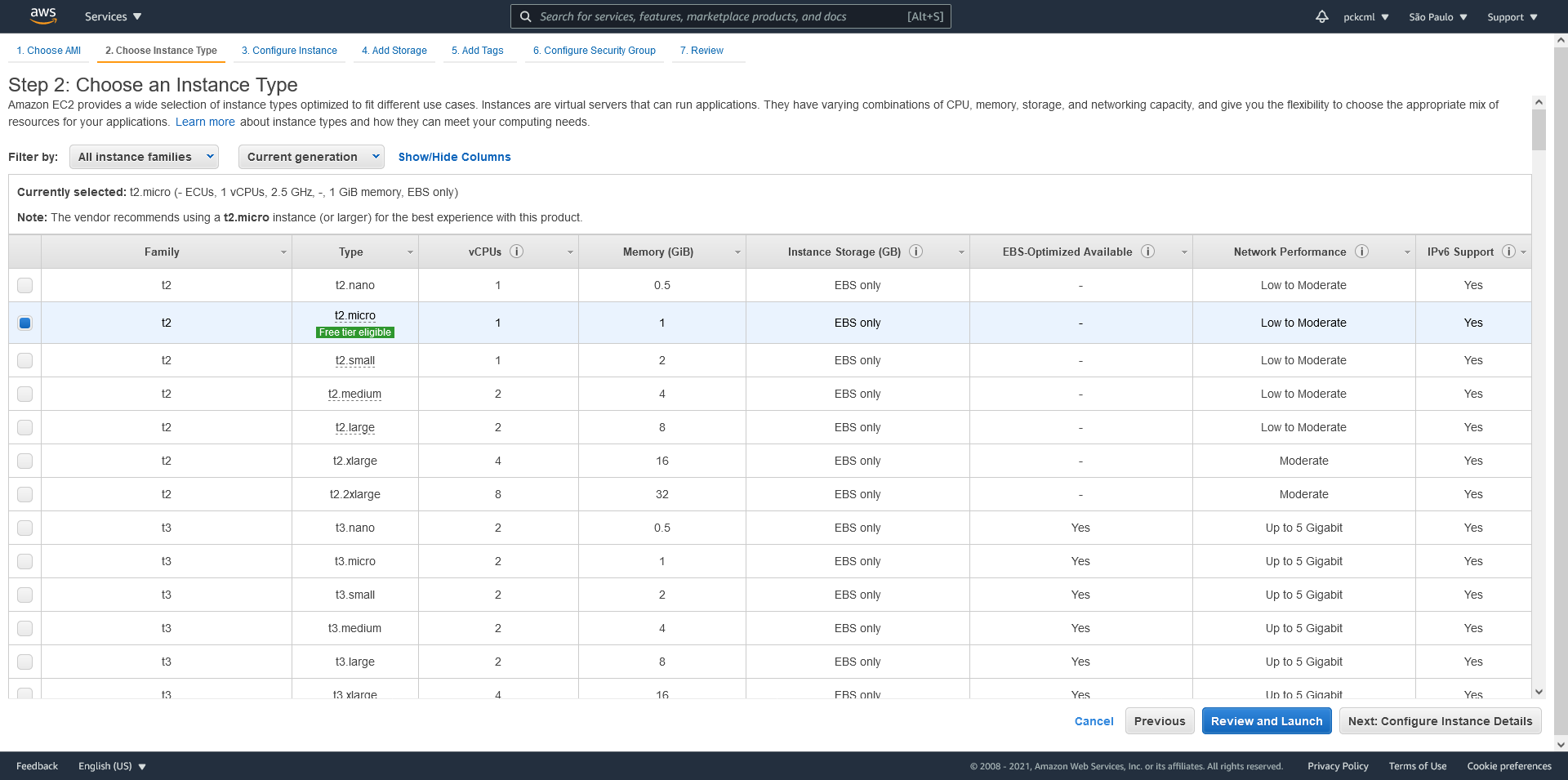Screen dimensions: 1568x780
Task: Check the t3.medium instance checkbox
Action: [24, 628]
